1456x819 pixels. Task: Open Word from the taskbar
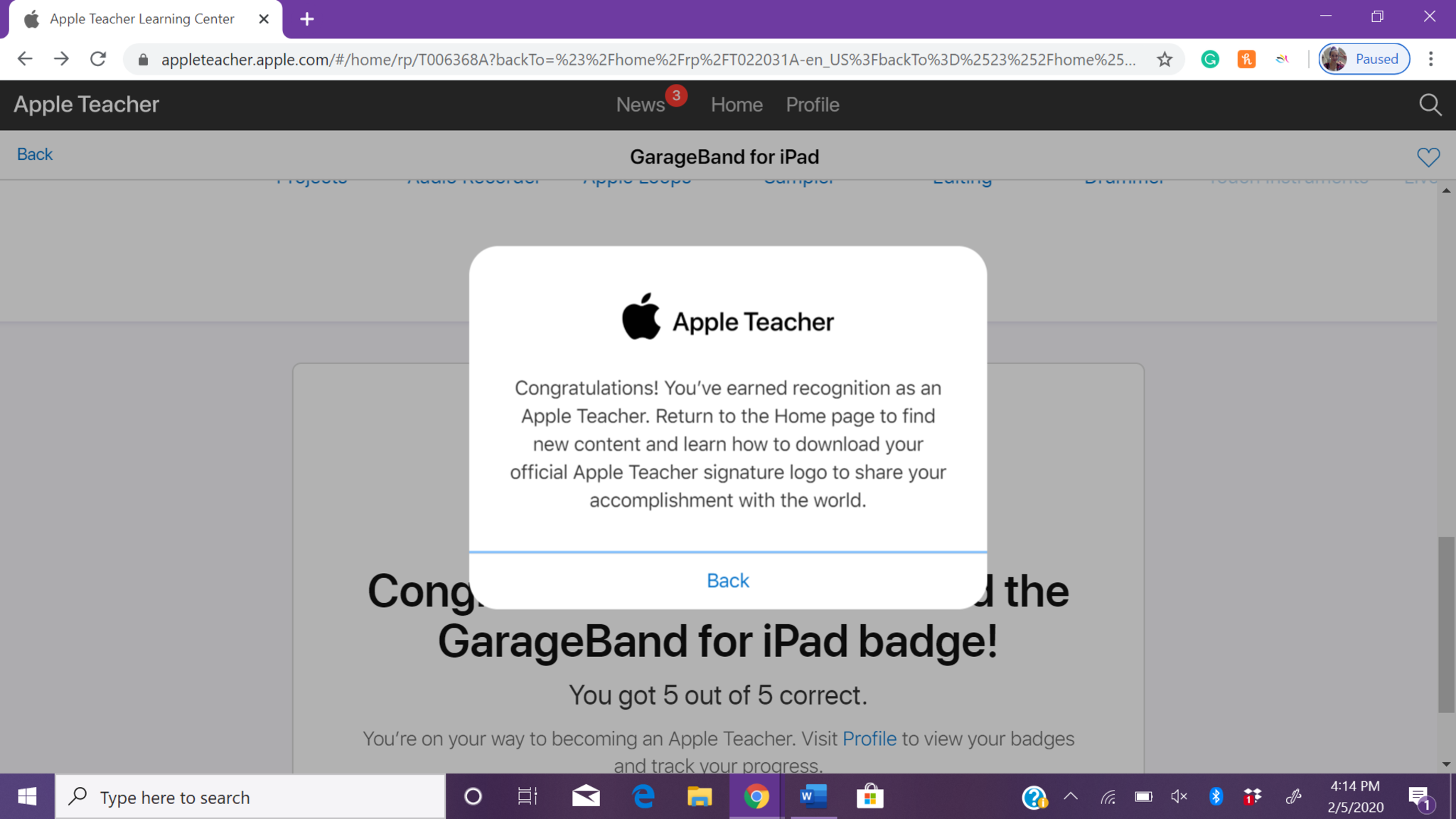[x=813, y=796]
